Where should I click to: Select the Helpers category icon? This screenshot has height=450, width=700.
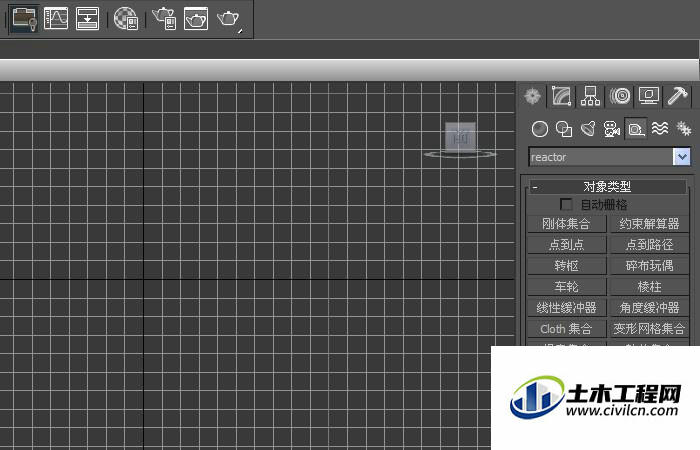pos(636,129)
